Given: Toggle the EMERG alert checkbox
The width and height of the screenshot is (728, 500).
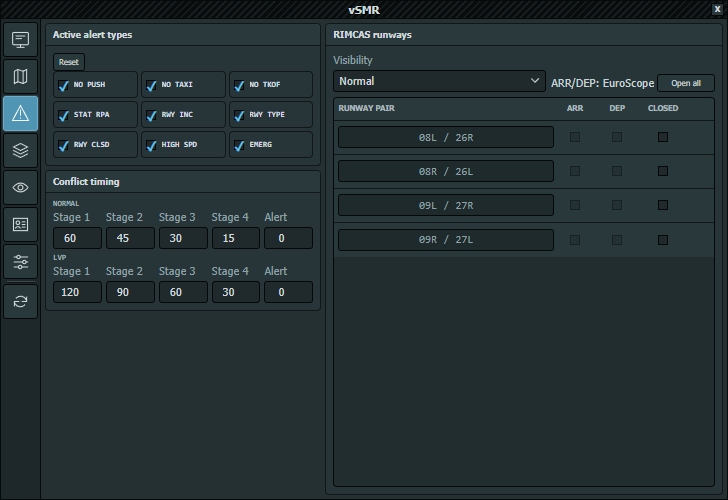Looking at the screenshot, I should (239, 145).
